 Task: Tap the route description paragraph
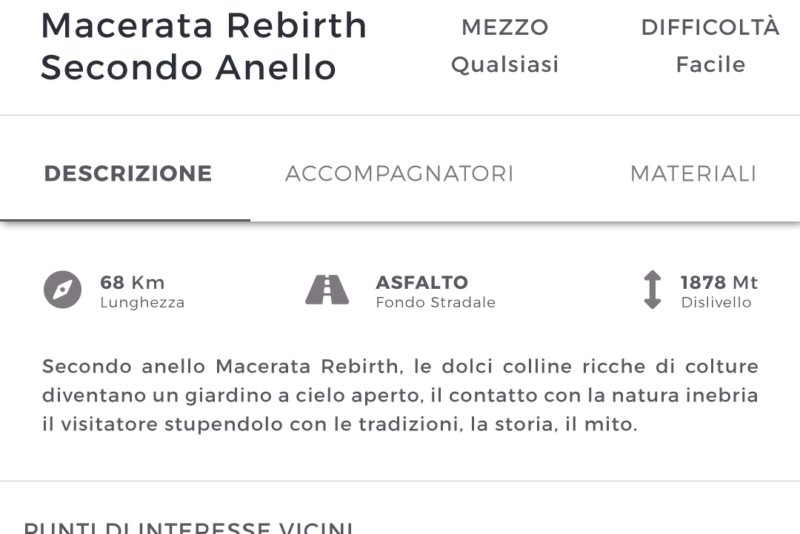tap(400, 395)
